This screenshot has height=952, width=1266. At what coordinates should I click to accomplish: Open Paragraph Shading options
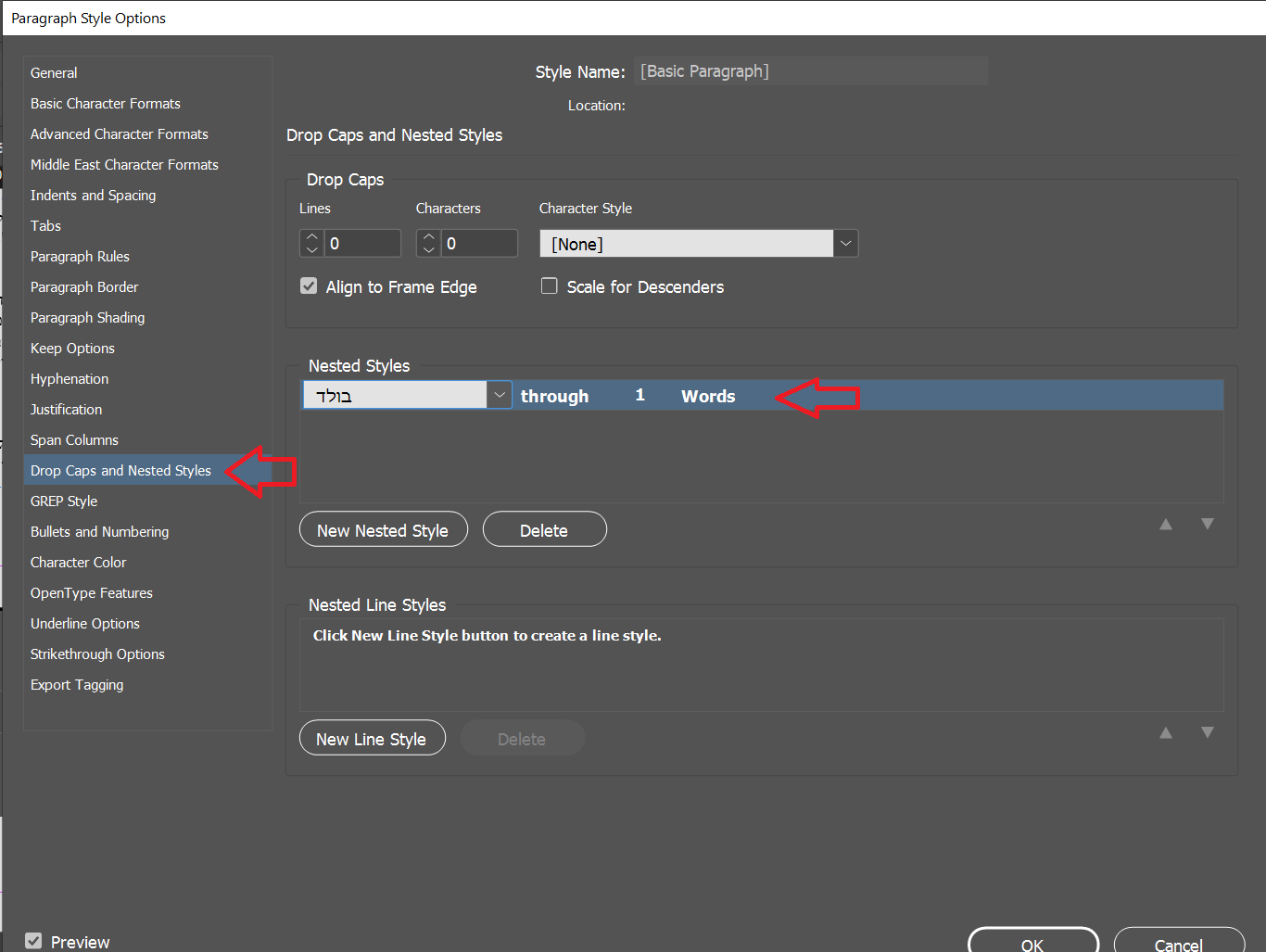coord(88,318)
